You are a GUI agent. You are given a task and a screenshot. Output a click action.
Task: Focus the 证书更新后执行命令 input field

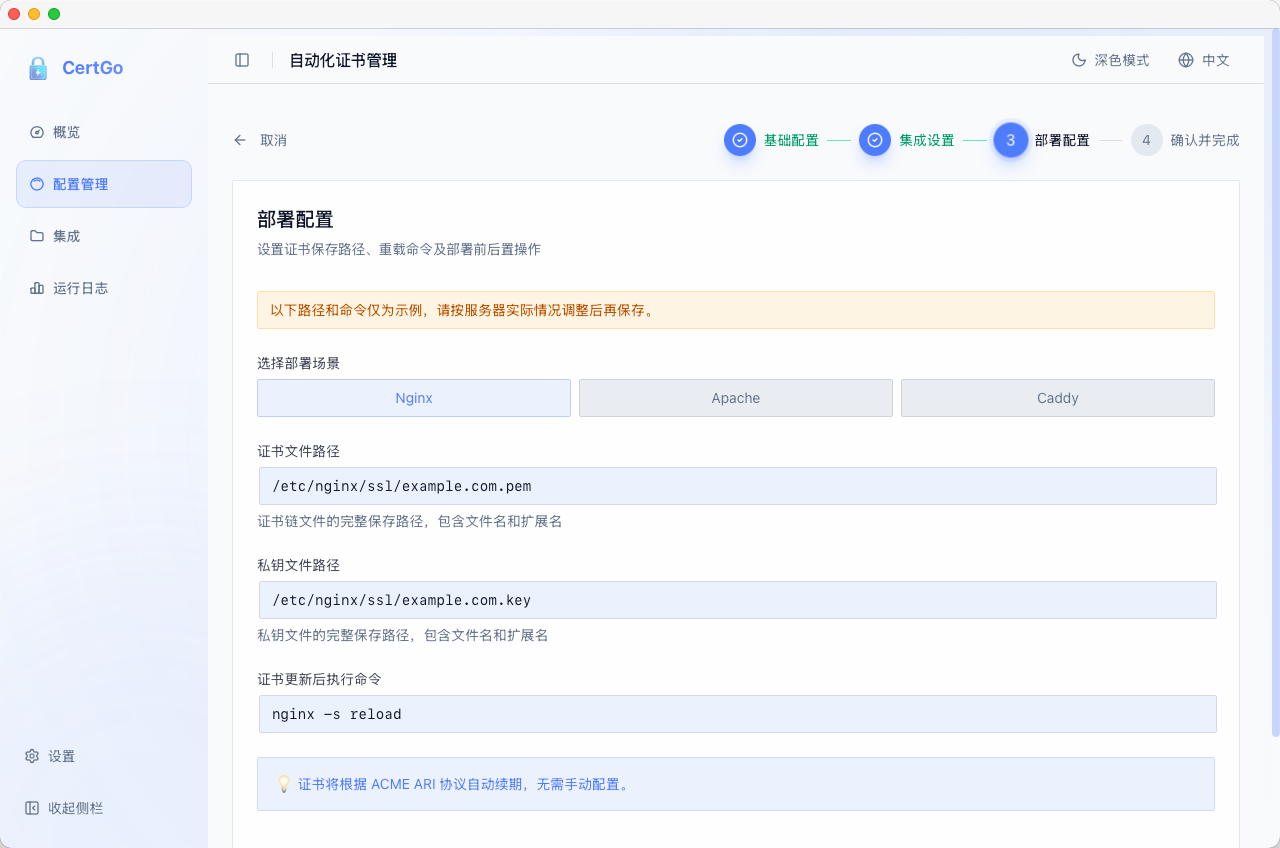(738, 714)
